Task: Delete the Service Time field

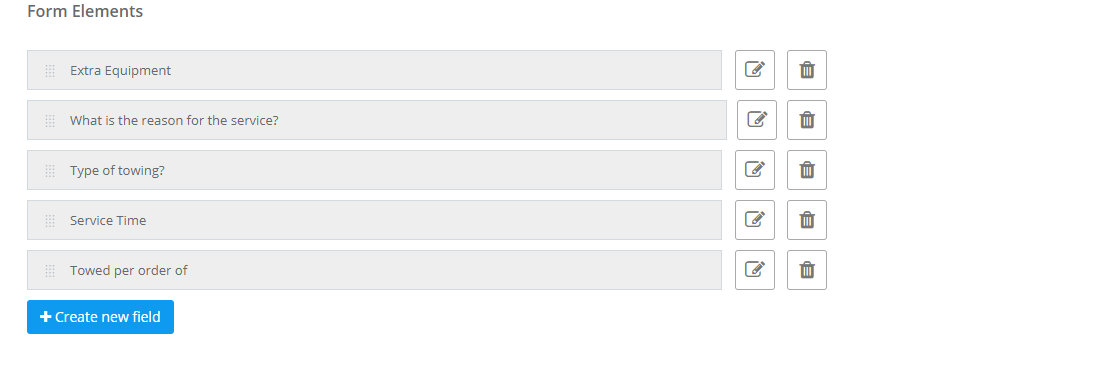Action: pyautogui.click(x=807, y=220)
